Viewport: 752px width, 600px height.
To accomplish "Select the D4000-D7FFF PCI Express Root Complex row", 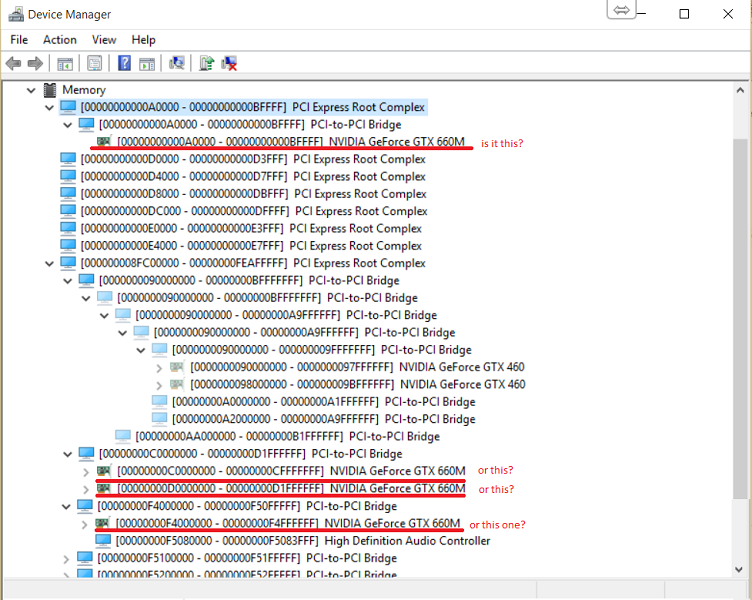I will [x=243, y=176].
